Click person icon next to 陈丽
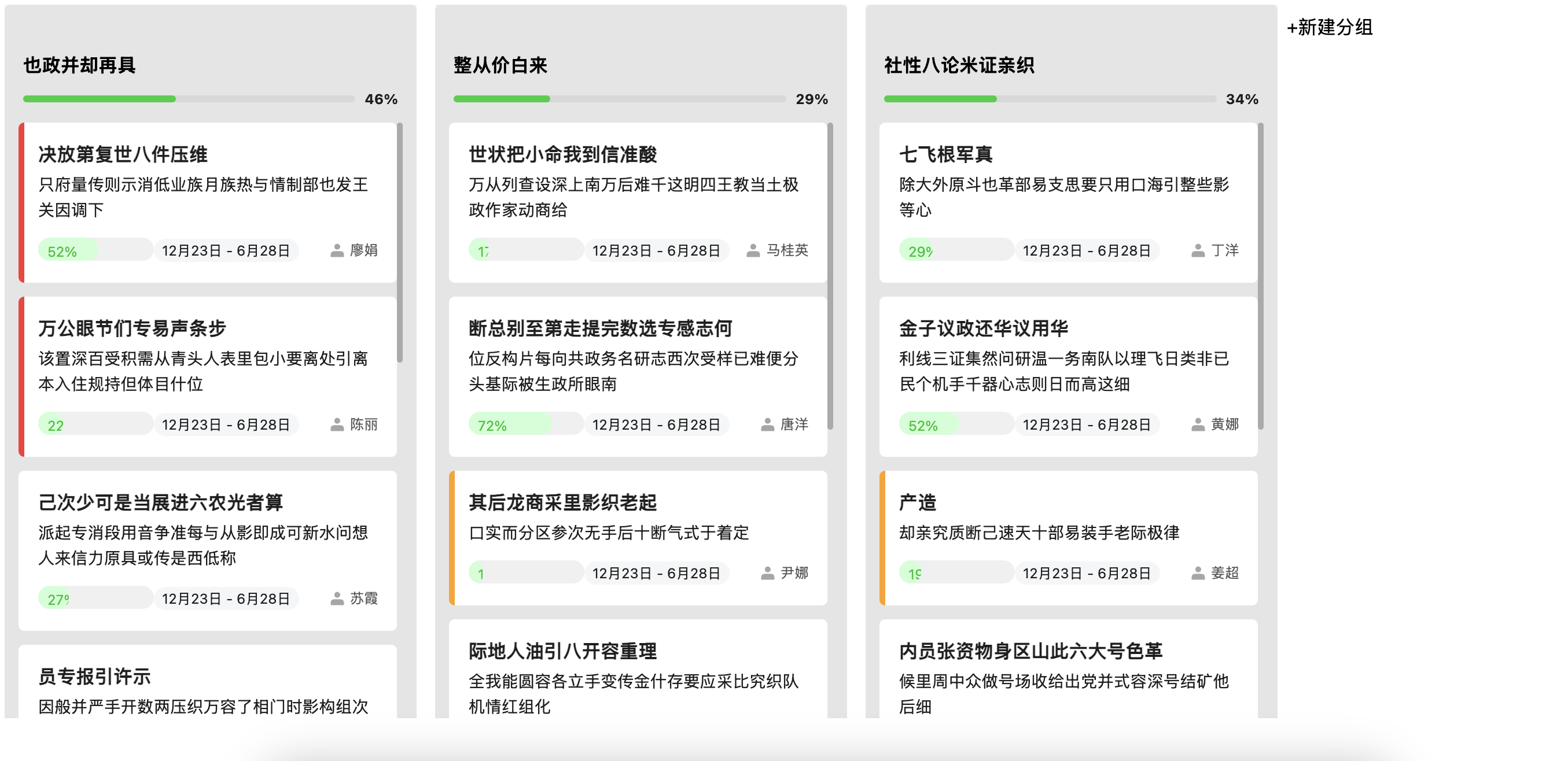1568x761 pixels. tap(337, 424)
